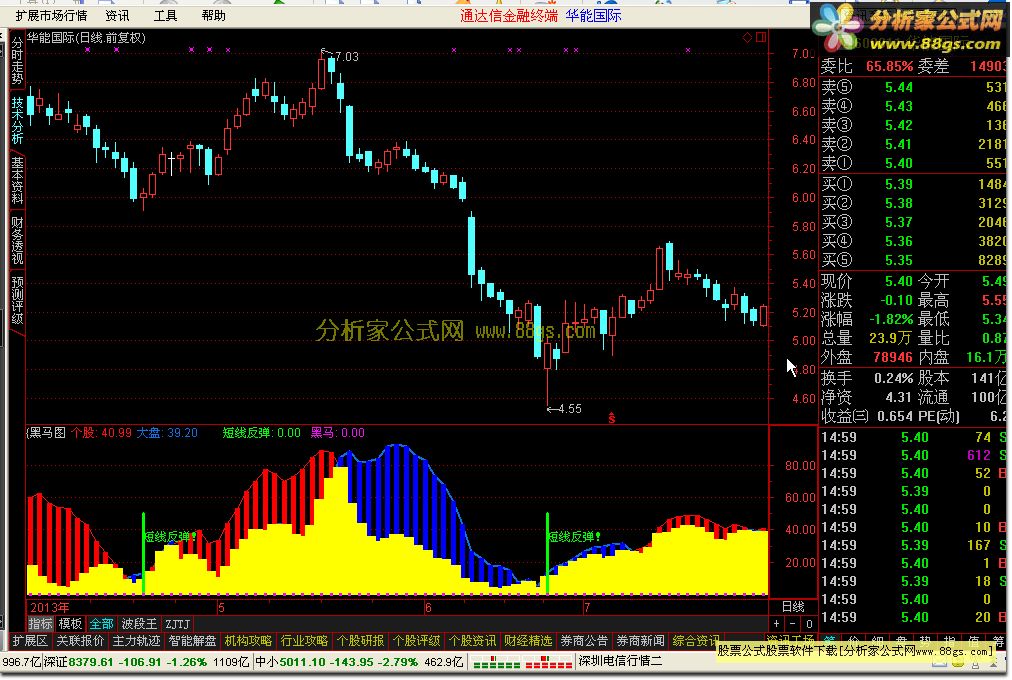Click the 卖① 5.40 quote row
Screen dimensions: 1012x680
pos(914,163)
